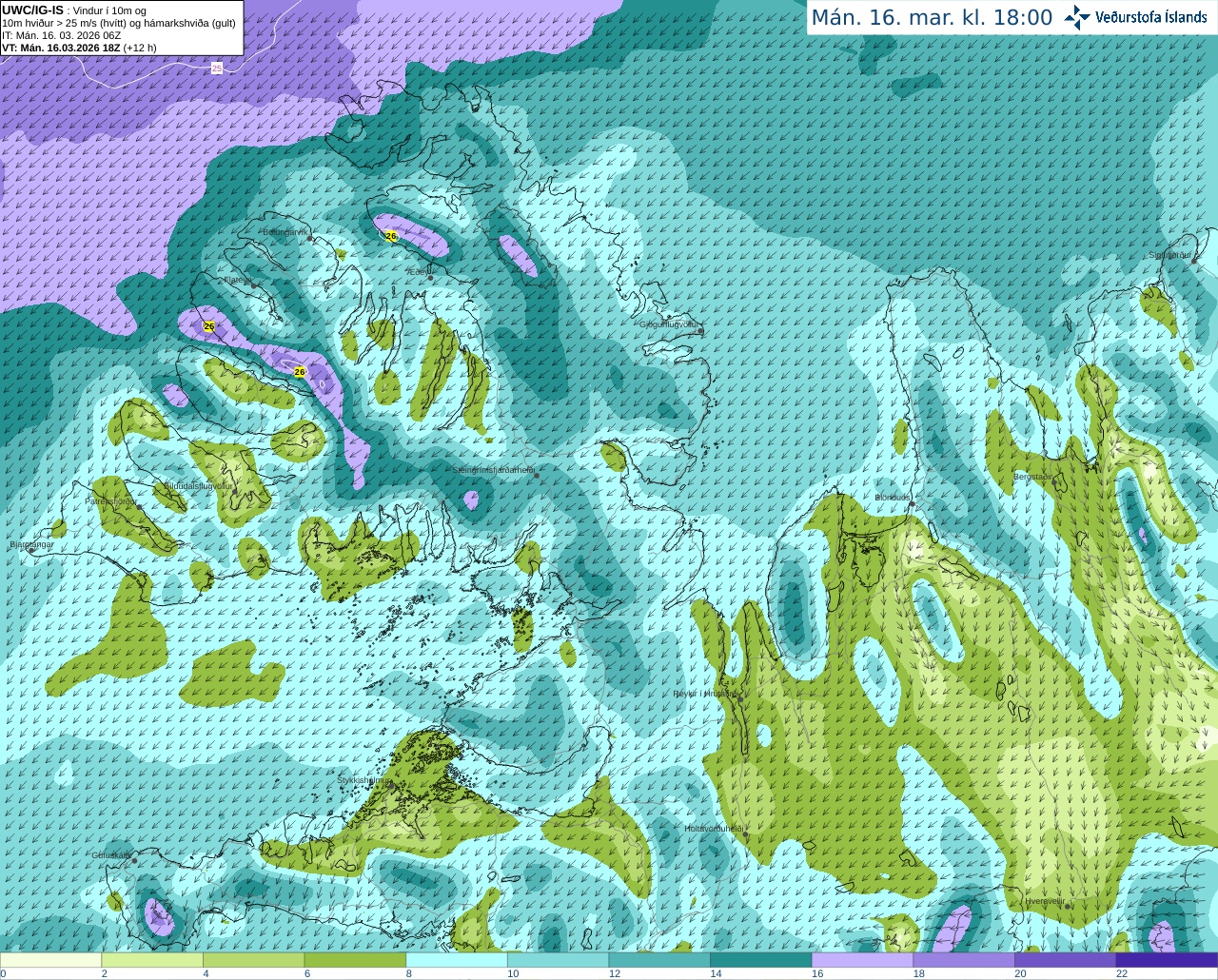Click the '10m hviður > 25 m/s' description line
1218x980 pixels.
(x=119, y=23)
